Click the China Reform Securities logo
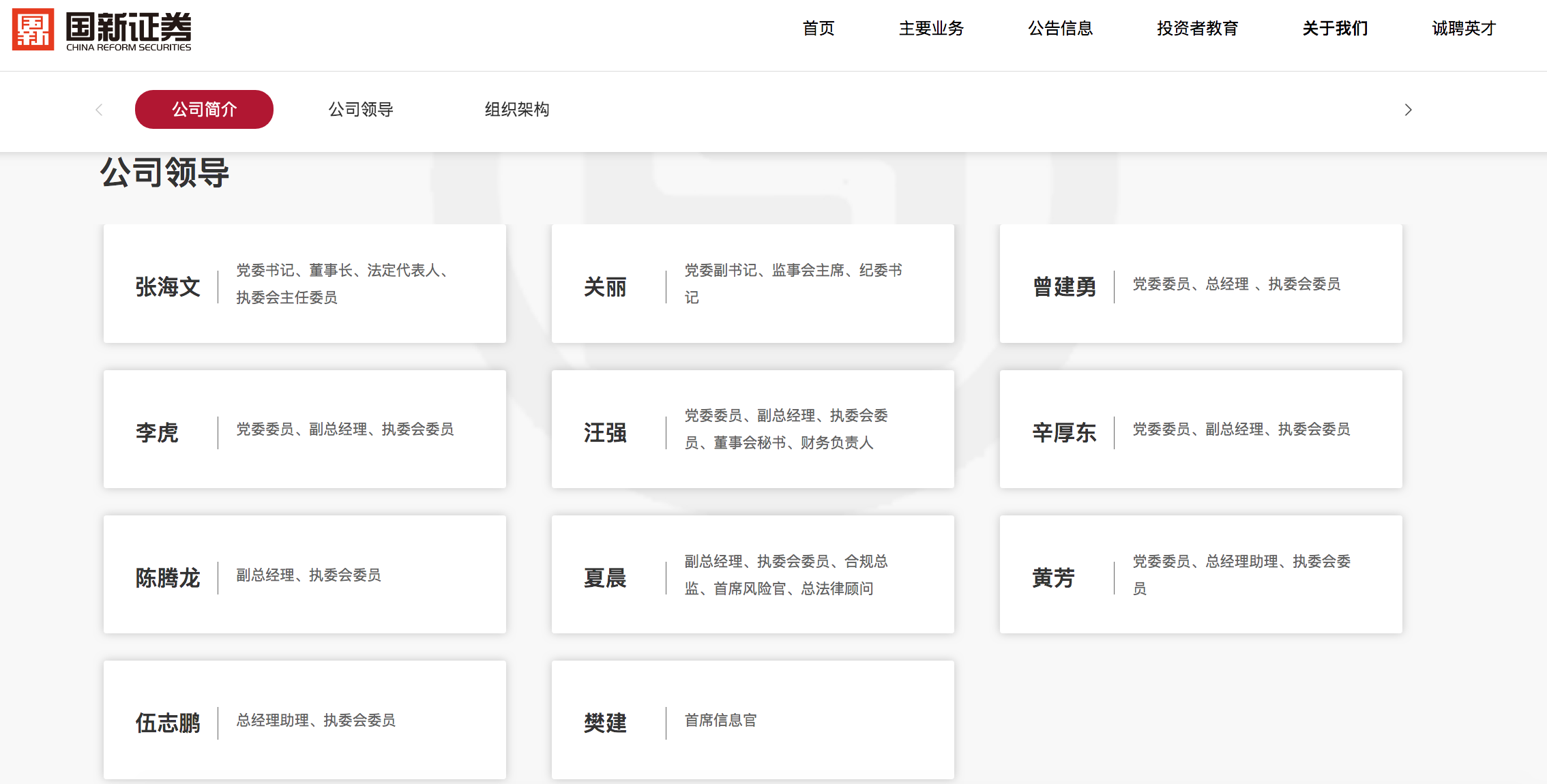This screenshot has width=1547, height=784. coord(102,30)
